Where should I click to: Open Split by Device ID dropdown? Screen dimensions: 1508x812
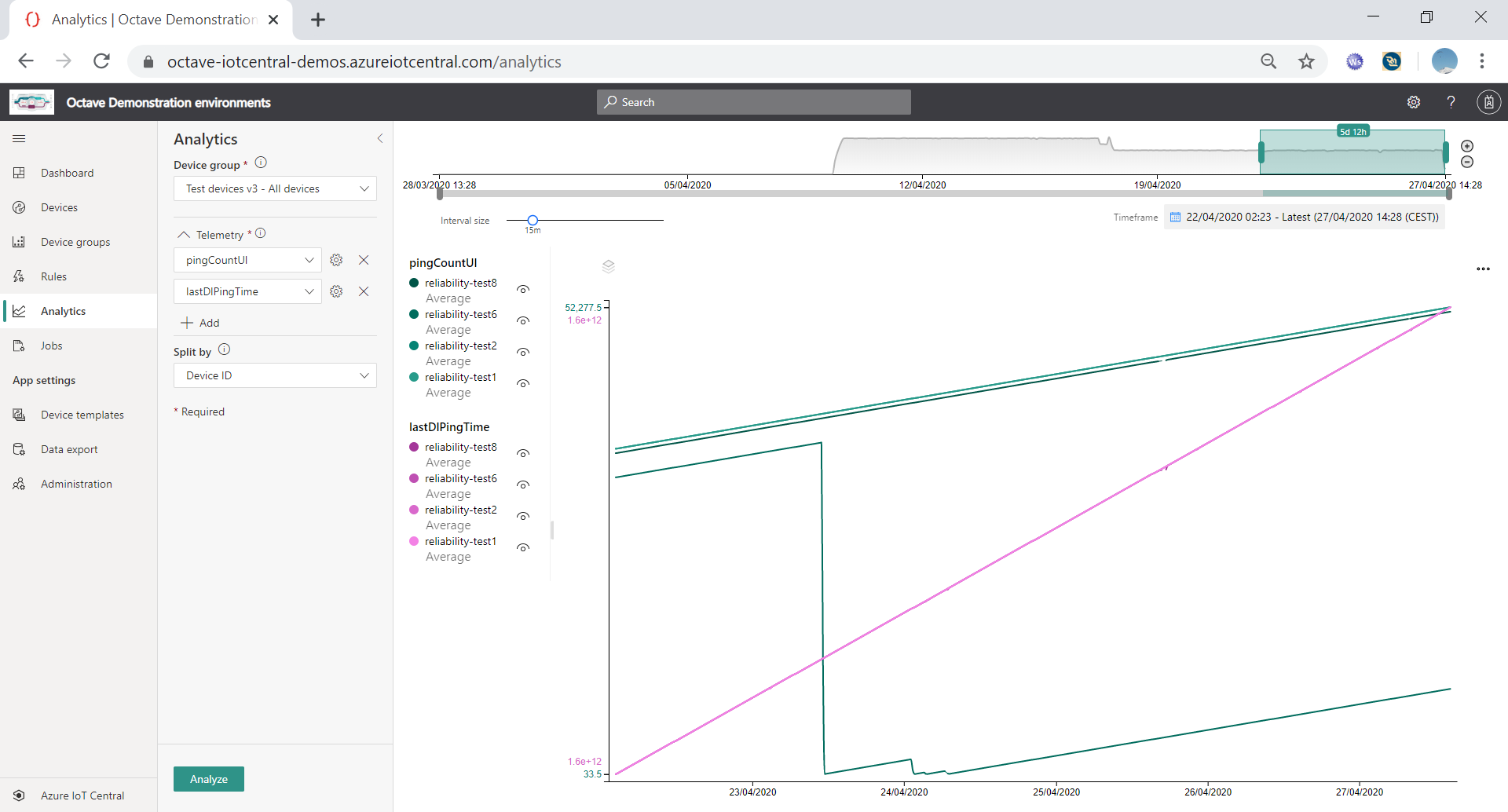coord(275,375)
